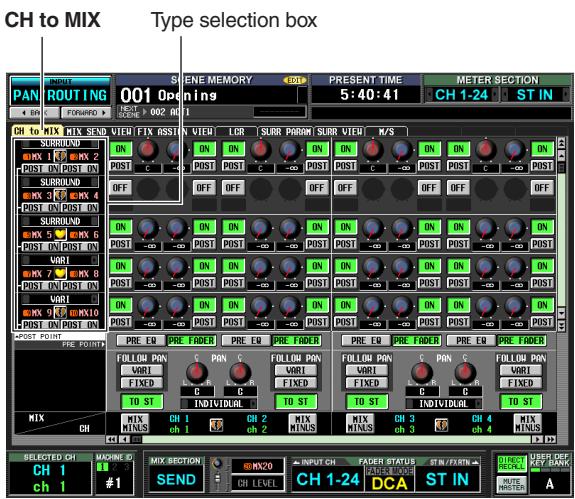Open the INDIVIDUAL pan mode box for CH 3/CH 4
Screen dimensions: 575x499
pyautogui.click(x=444, y=404)
